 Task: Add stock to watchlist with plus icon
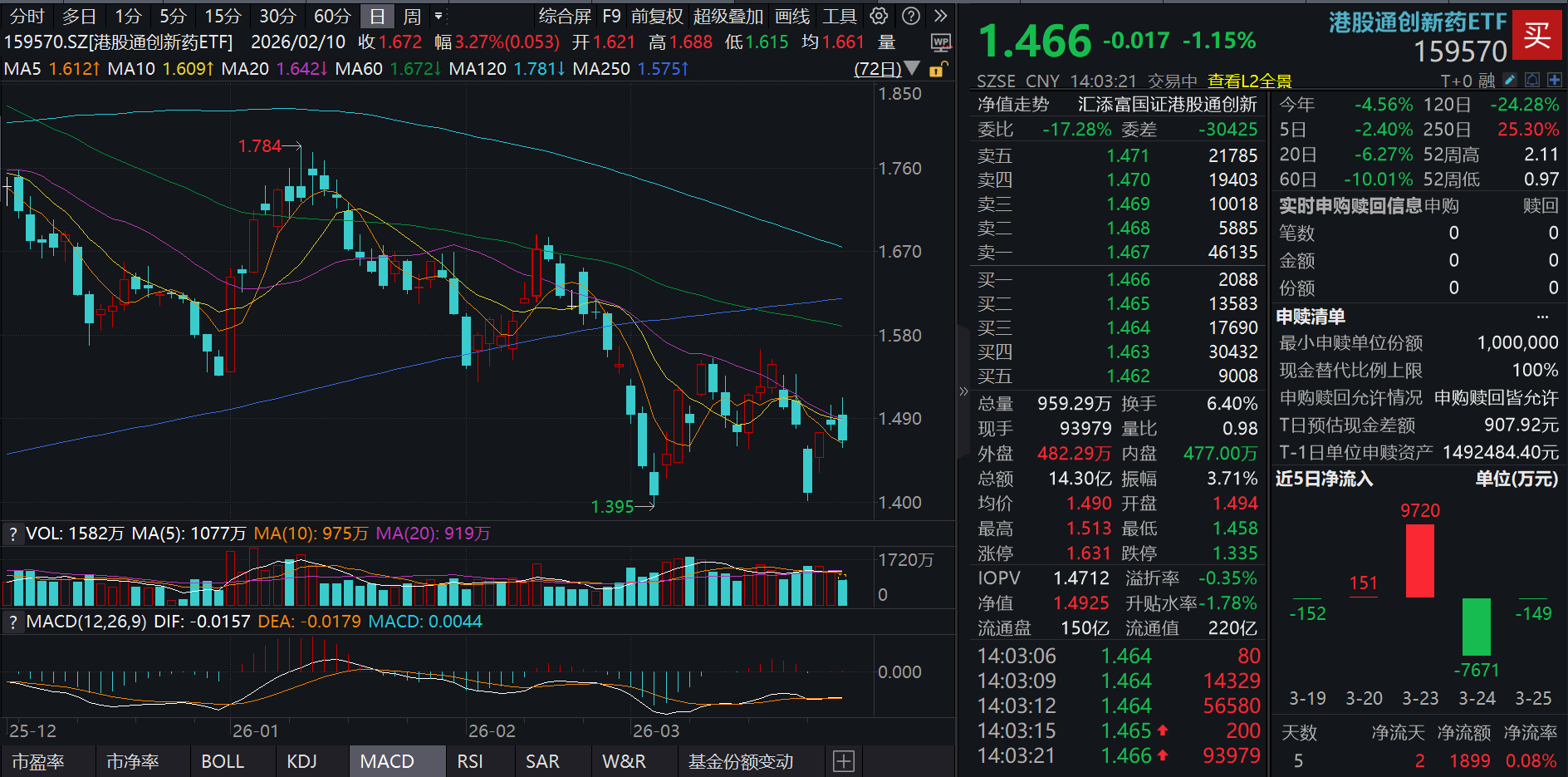1555,80
